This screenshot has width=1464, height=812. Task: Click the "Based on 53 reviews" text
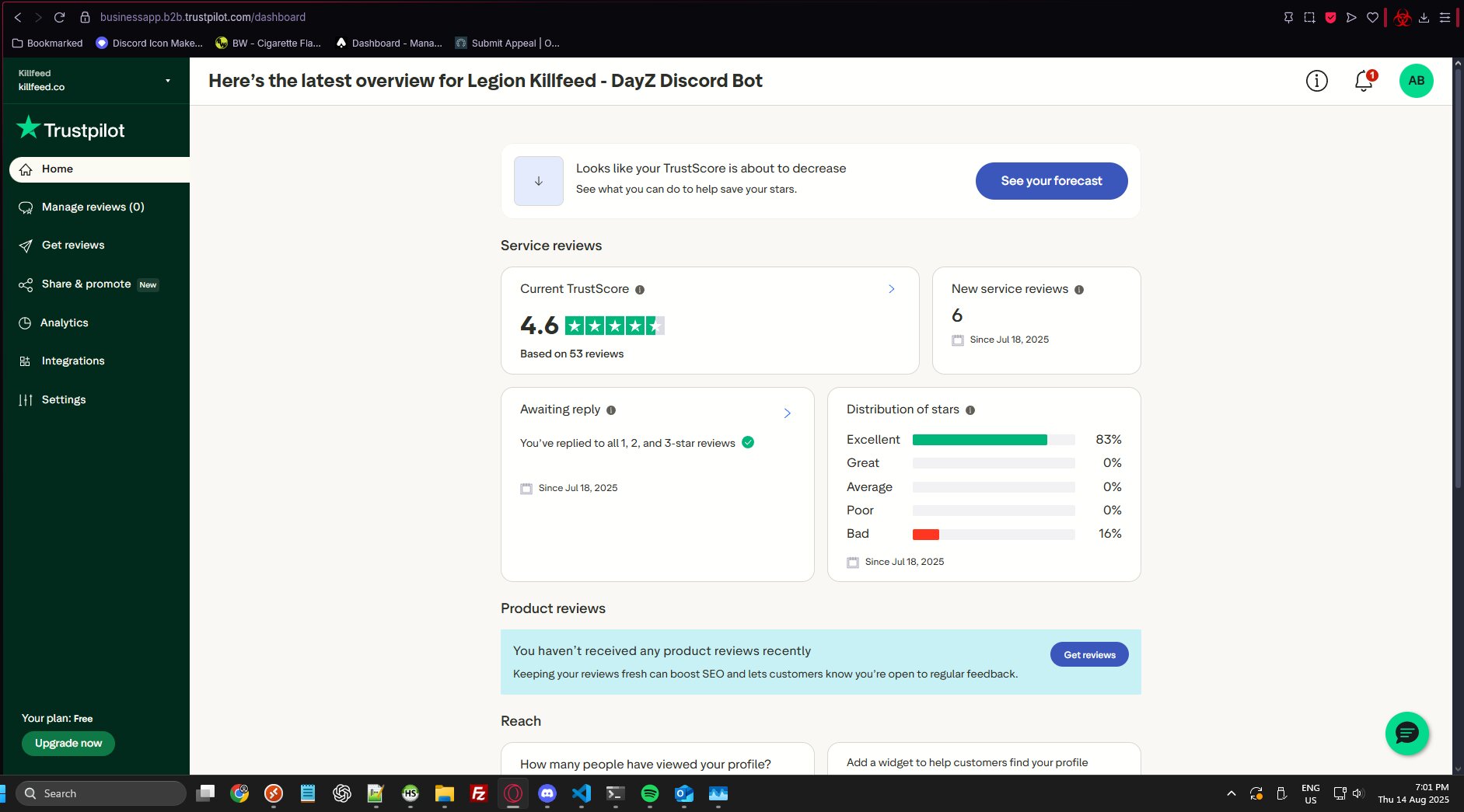[x=572, y=354]
